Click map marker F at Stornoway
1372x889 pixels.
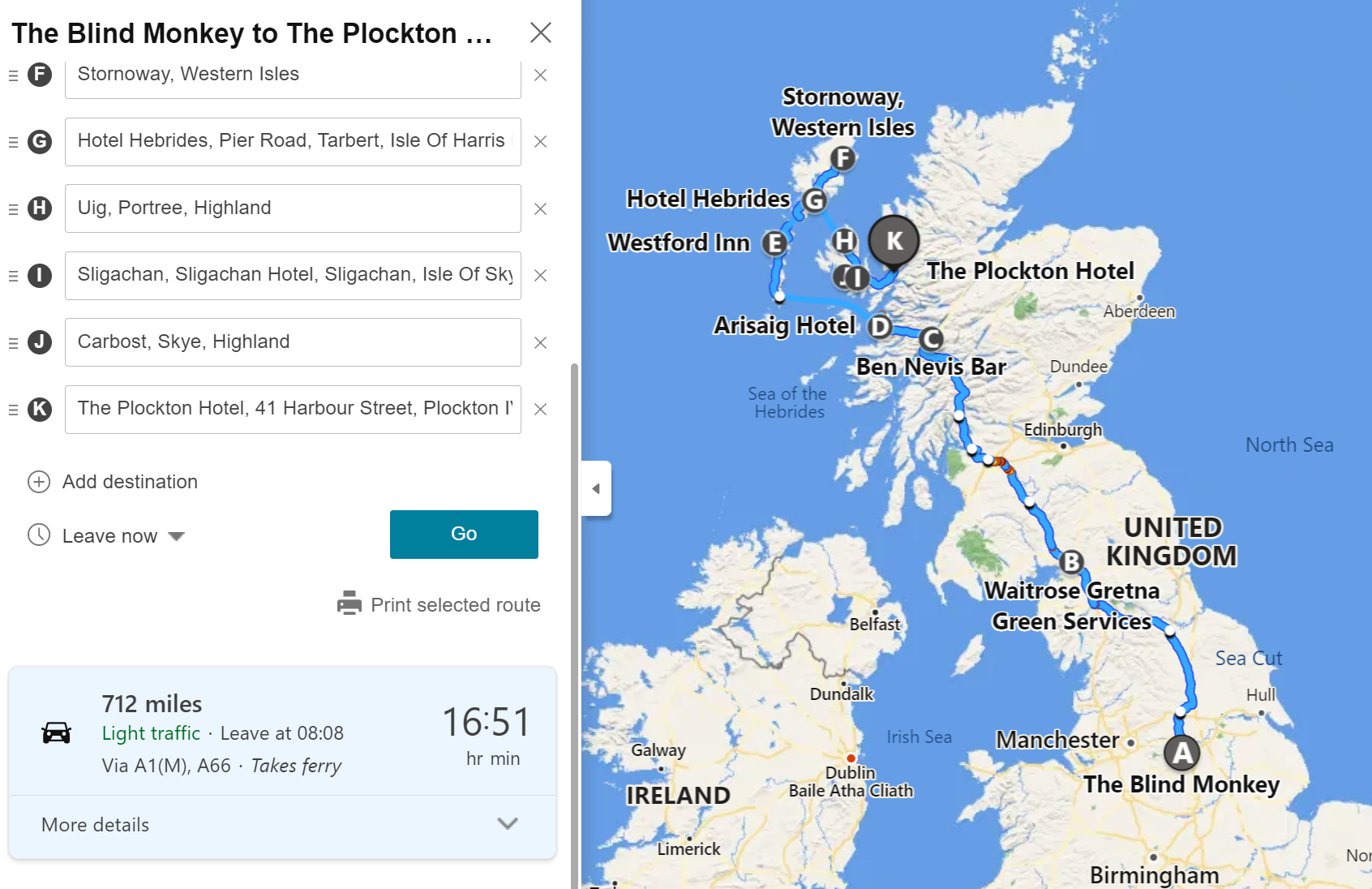click(x=843, y=158)
